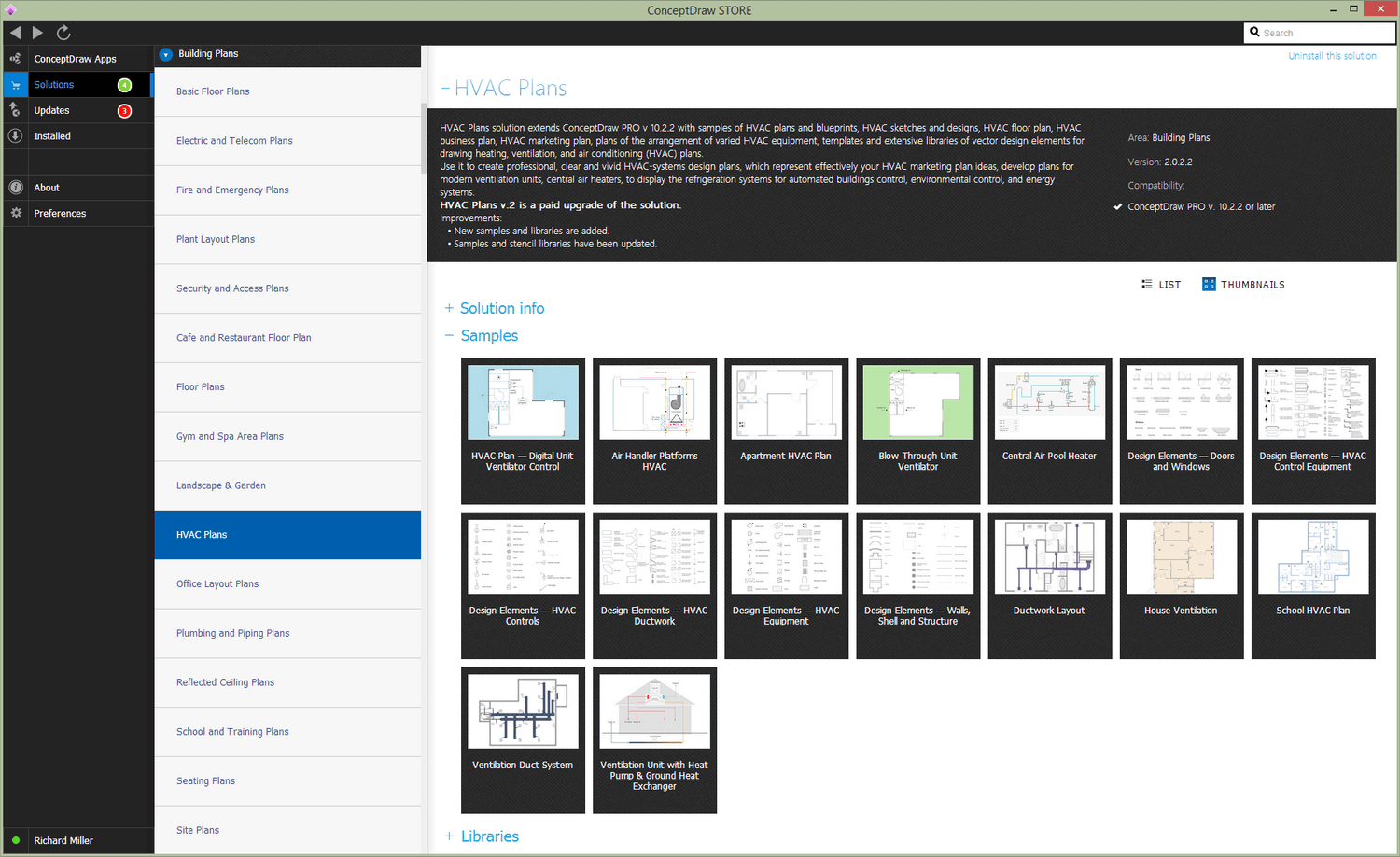Viewport: 1400px width, 857px height.
Task: Click the About info icon
Action: pyautogui.click(x=15, y=188)
